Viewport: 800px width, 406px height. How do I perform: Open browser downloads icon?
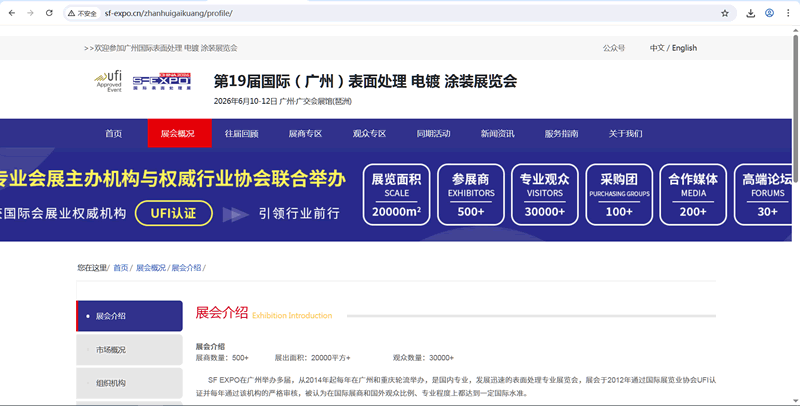coord(750,13)
